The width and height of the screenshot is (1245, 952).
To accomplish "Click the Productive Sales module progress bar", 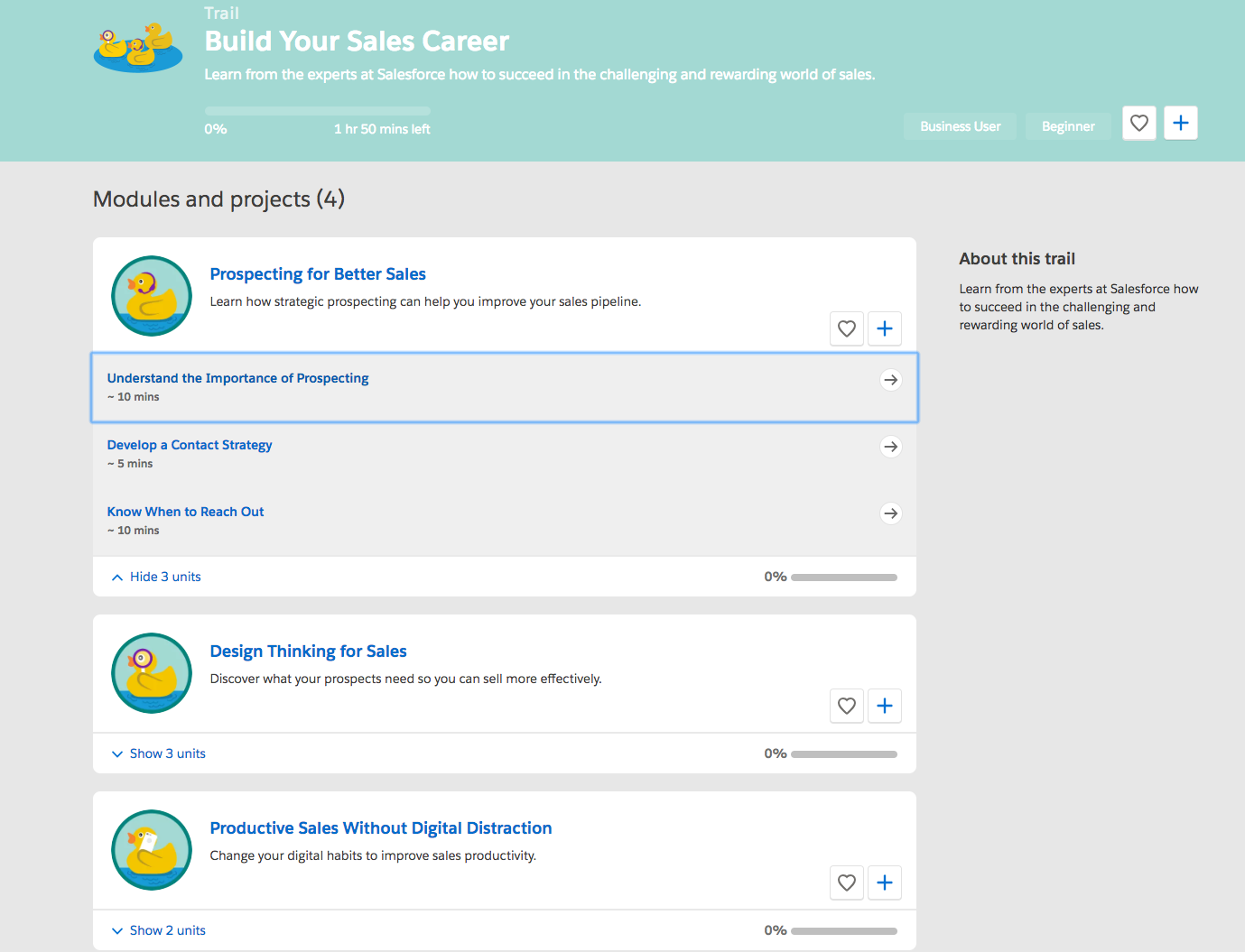I will [844, 931].
